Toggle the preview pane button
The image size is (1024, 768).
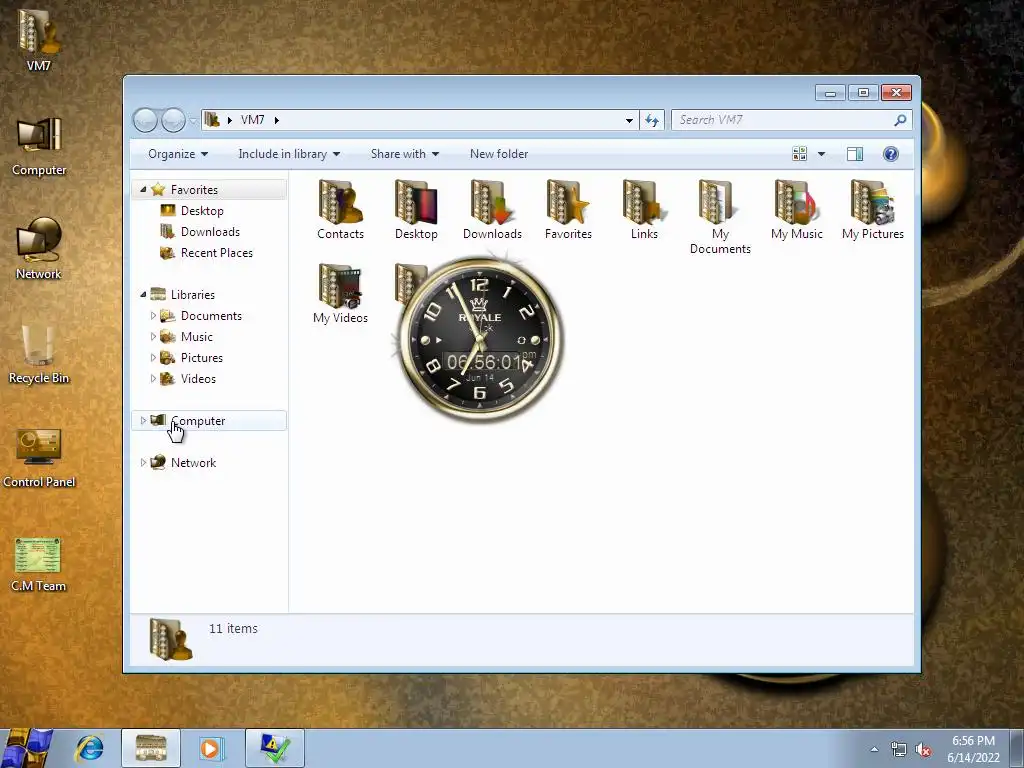click(x=855, y=153)
